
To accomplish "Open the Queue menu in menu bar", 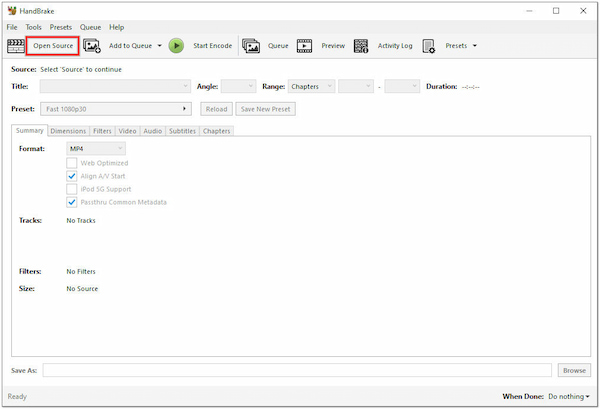I will click(91, 27).
